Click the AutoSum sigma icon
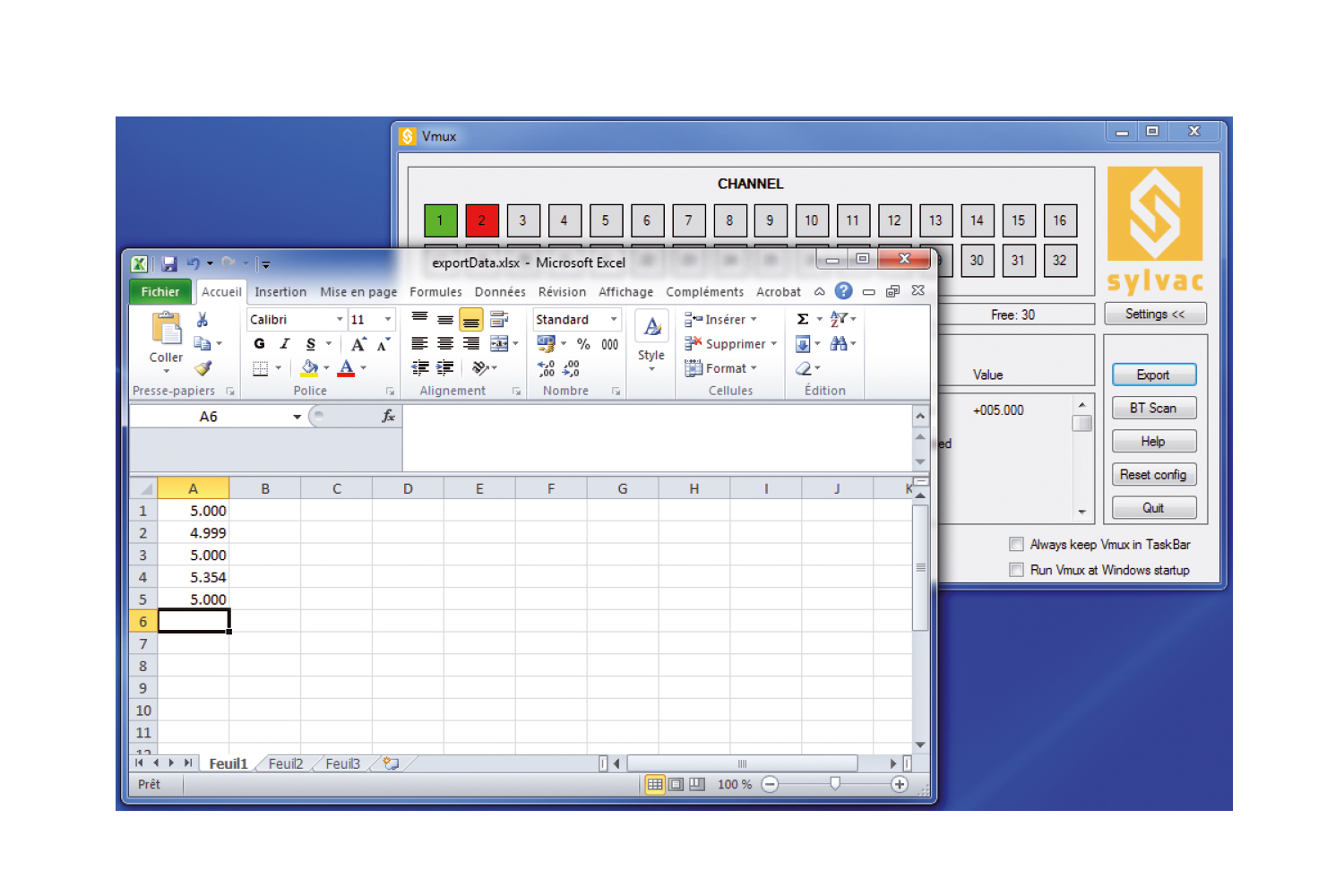1344x896 pixels. pyautogui.click(x=803, y=319)
